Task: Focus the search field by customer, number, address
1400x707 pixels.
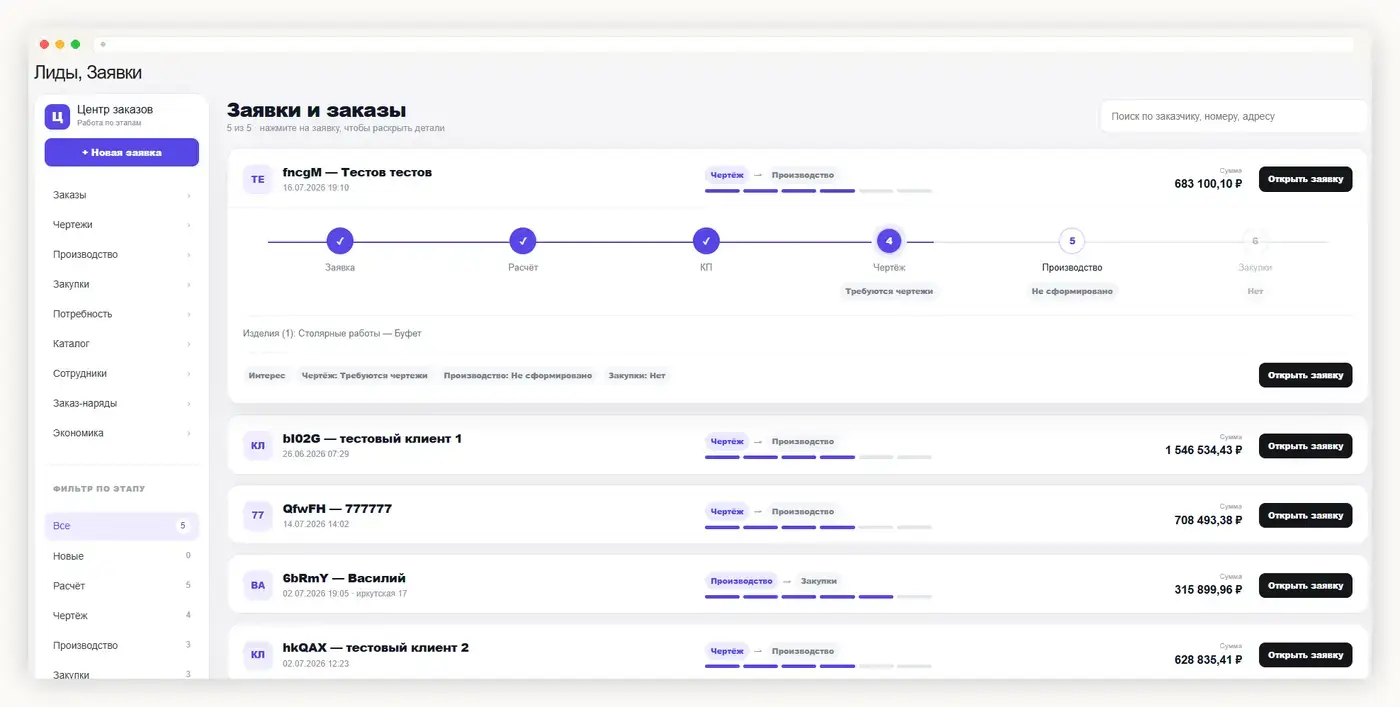Action: pyautogui.click(x=1234, y=116)
